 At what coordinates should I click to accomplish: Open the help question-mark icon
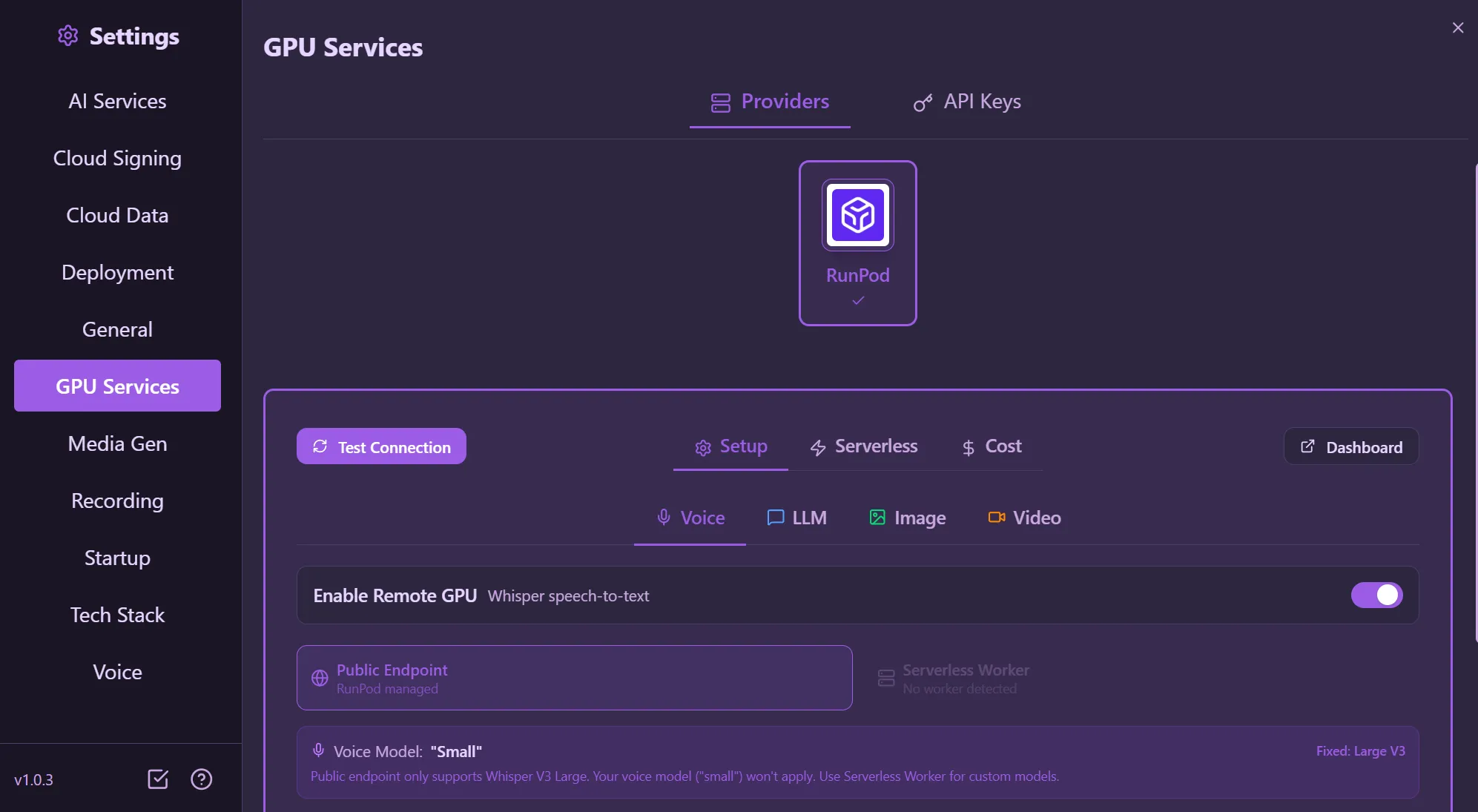tap(201, 779)
